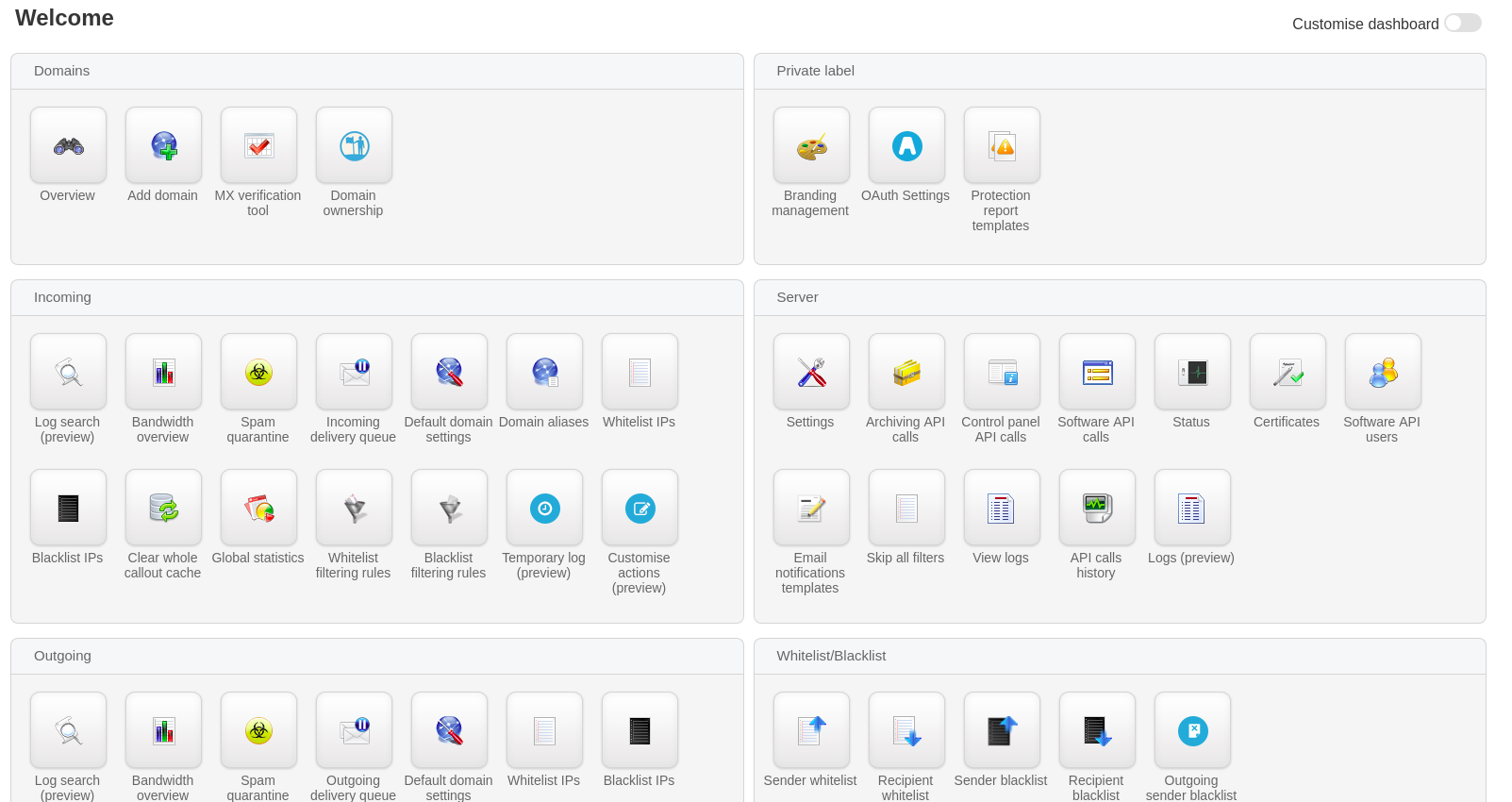The height and width of the screenshot is (802, 1512).
Task: Open Archiving API calls
Action: [x=906, y=372]
